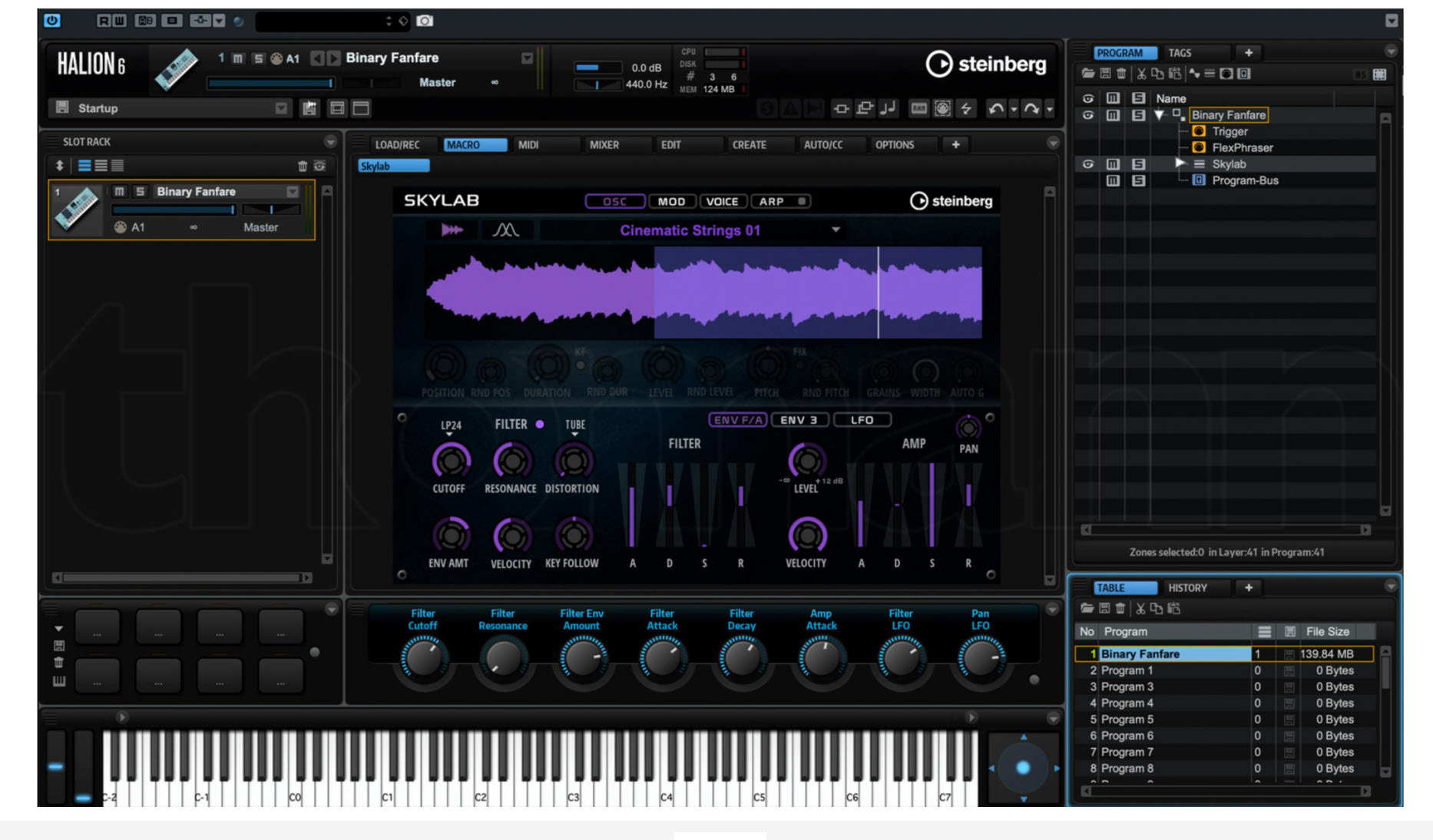1433x840 pixels.
Task: Click the load program icon beside the Startup preset
Action: tap(309, 108)
